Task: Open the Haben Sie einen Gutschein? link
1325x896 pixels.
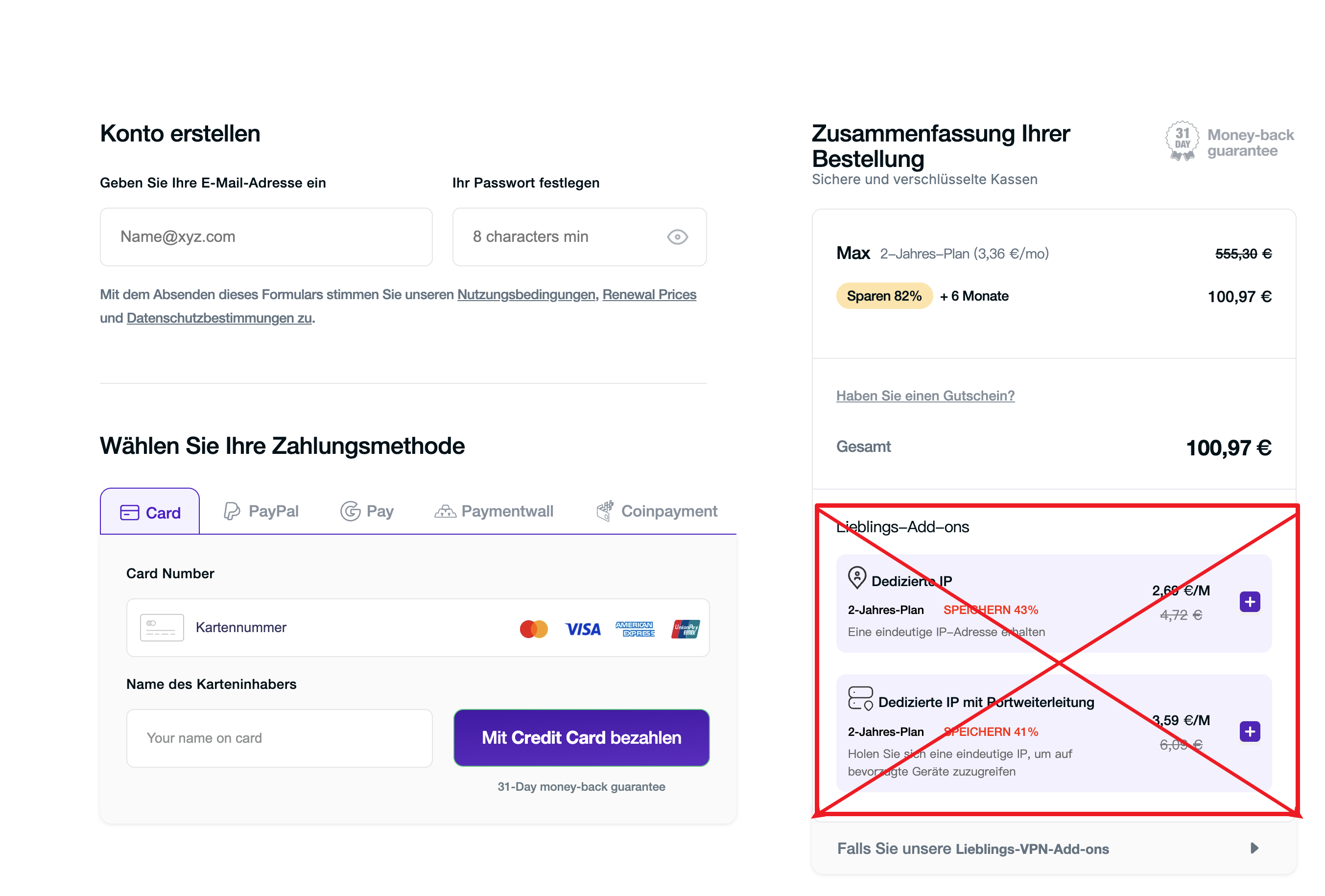Action: click(x=925, y=396)
